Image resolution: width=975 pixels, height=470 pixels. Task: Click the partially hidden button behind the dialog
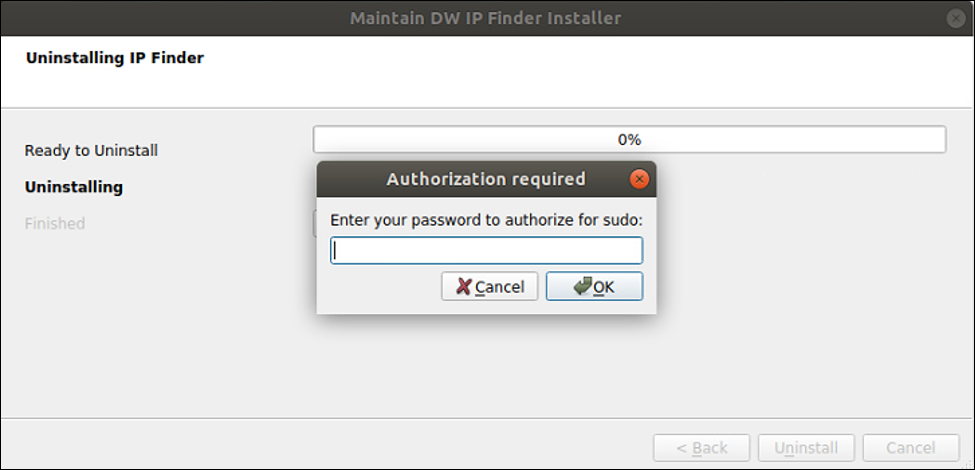coord(315,224)
